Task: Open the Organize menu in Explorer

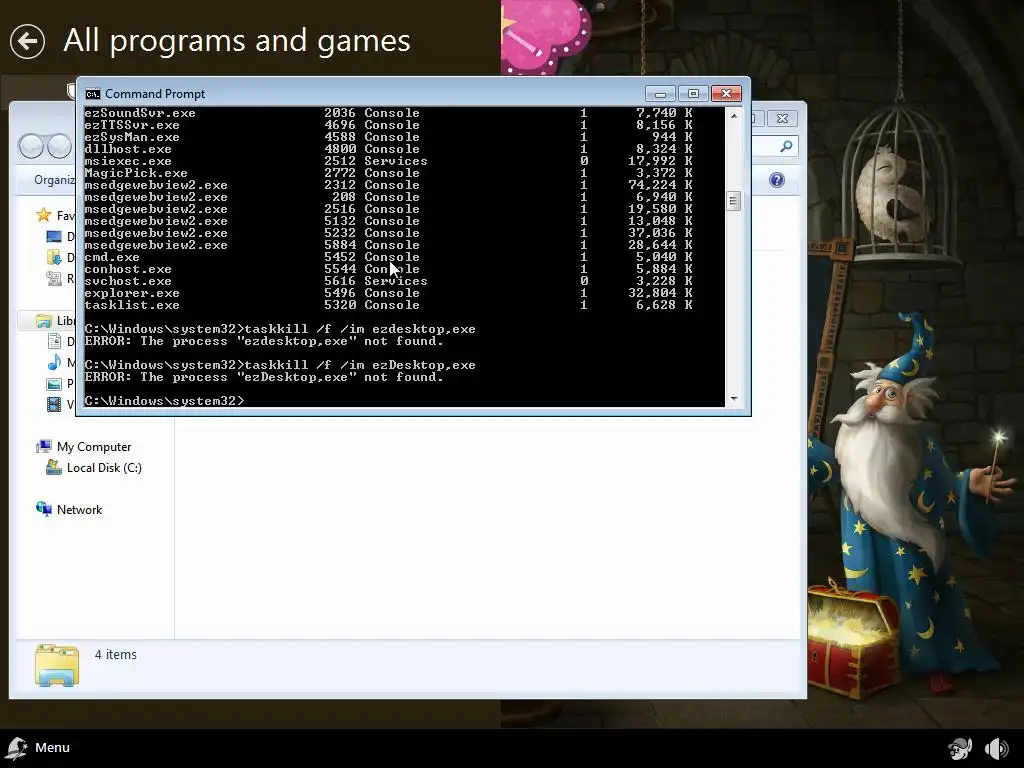Action: 54,180
